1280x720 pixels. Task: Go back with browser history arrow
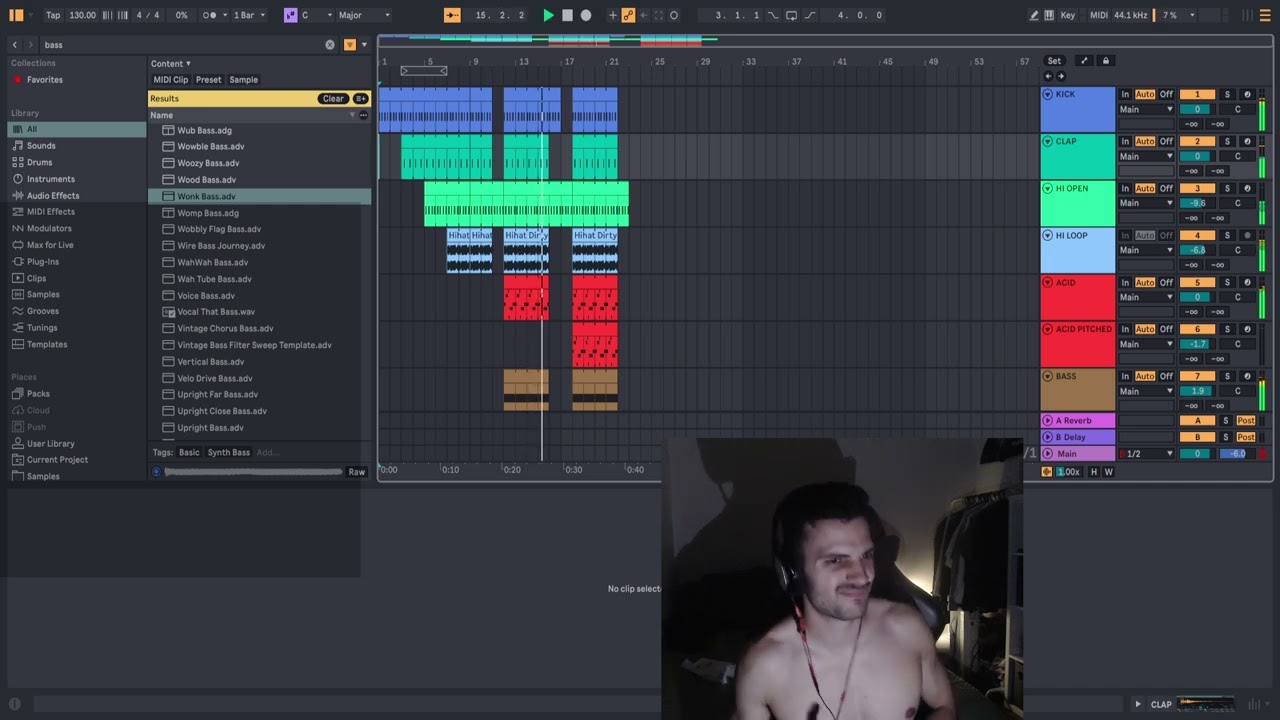pos(14,44)
